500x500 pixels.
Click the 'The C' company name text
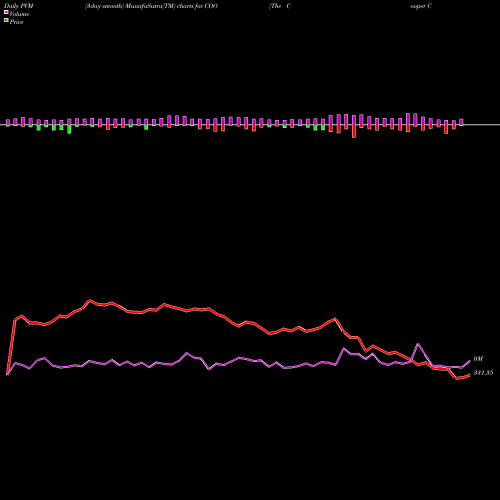coord(280,6)
